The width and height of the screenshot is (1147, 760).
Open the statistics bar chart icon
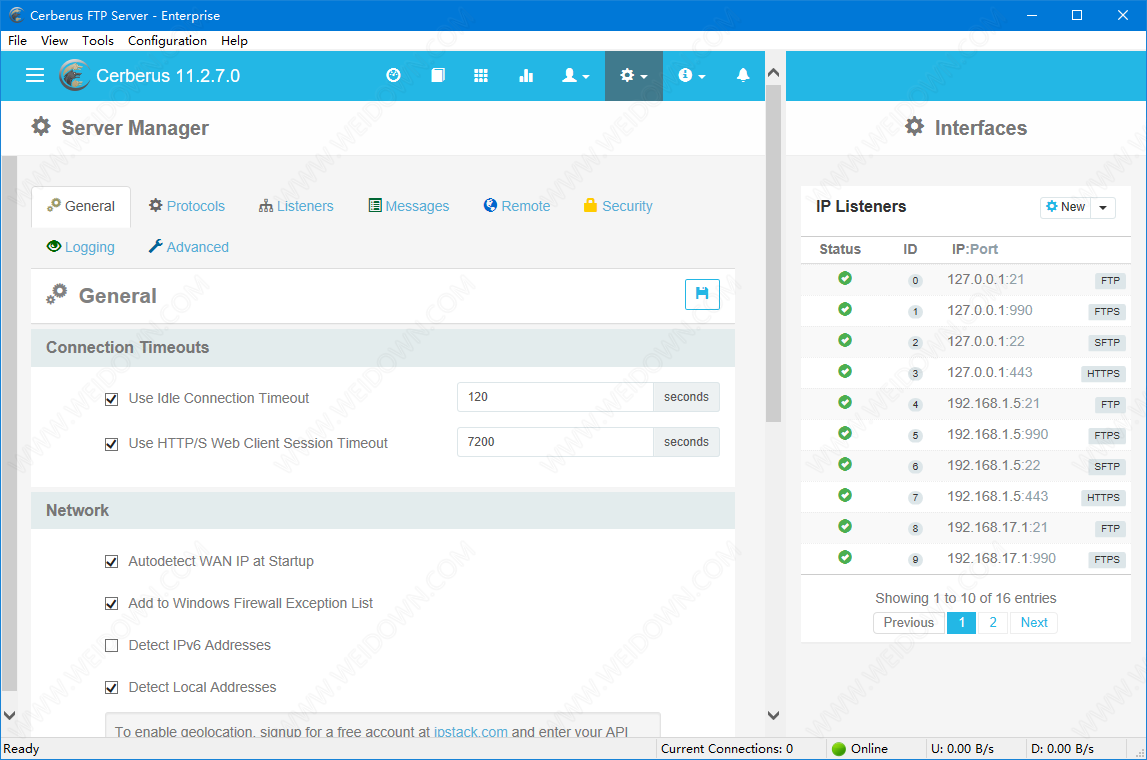526,75
